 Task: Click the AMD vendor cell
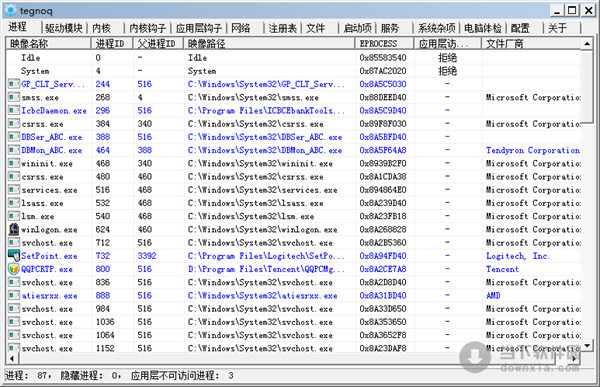(x=493, y=296)
